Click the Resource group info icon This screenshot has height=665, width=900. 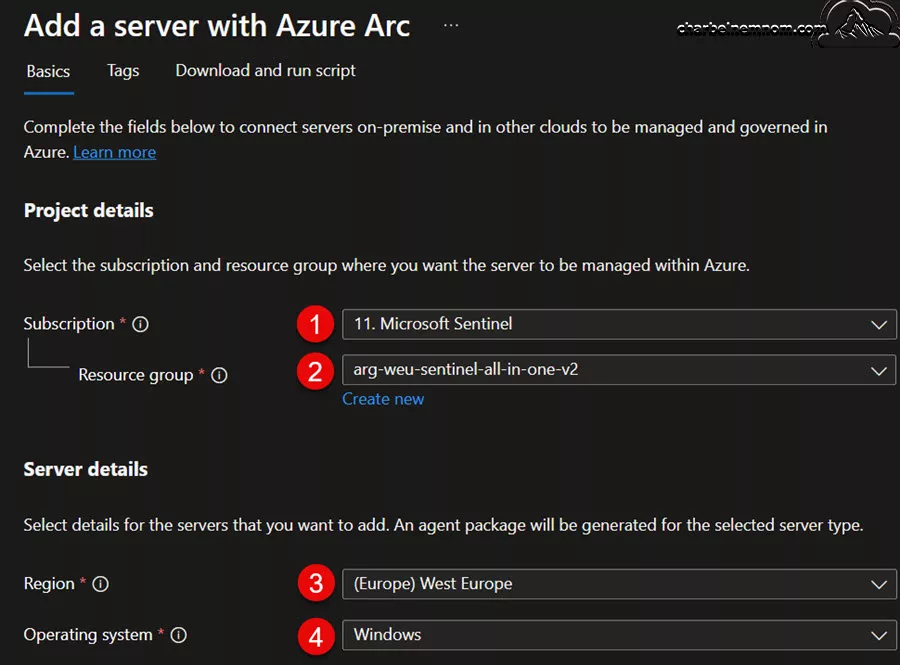(219, 375)
